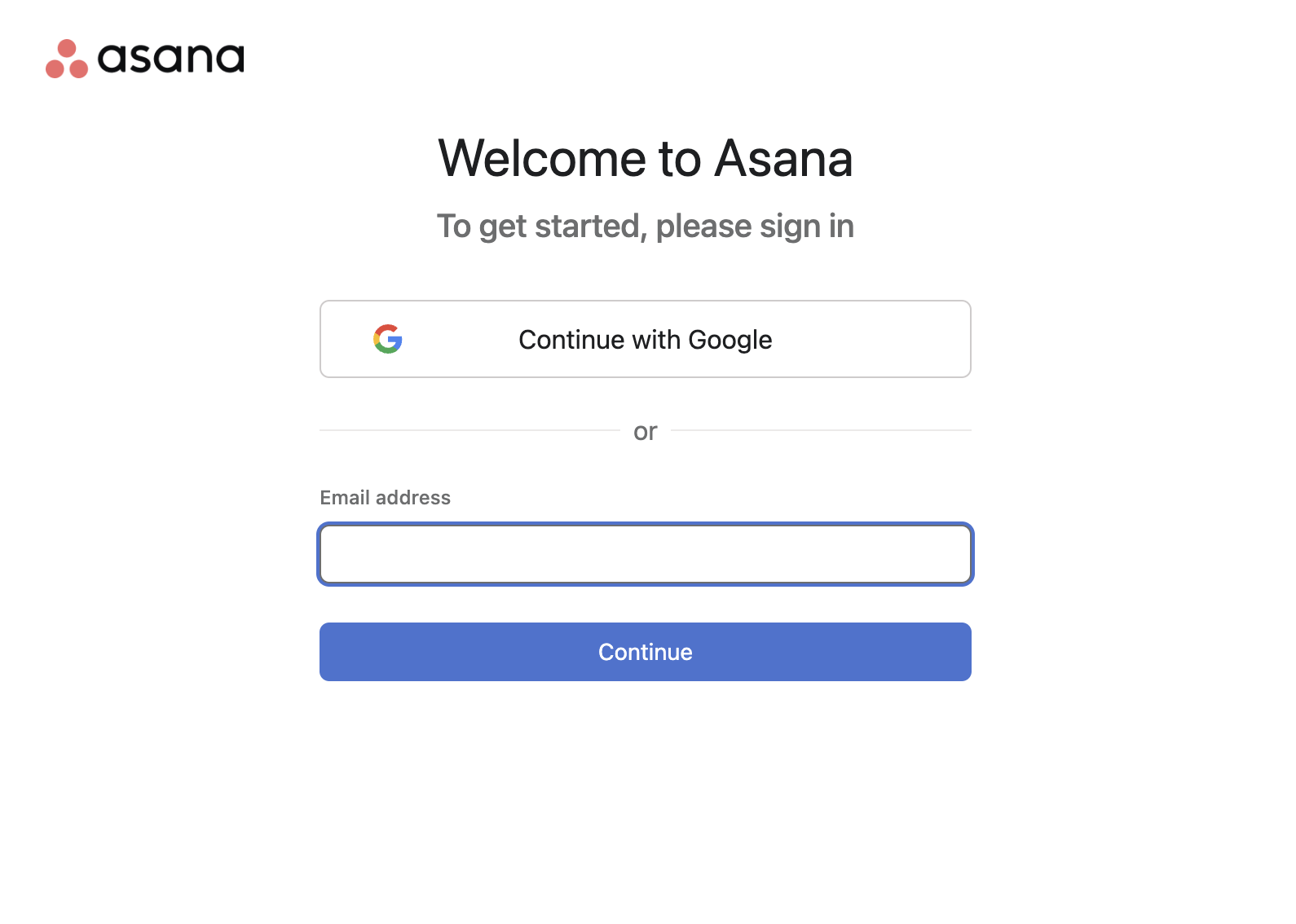Click the word 'Google' in sign-in button
The image size is (1296, 924).
[x=730, y=340]
